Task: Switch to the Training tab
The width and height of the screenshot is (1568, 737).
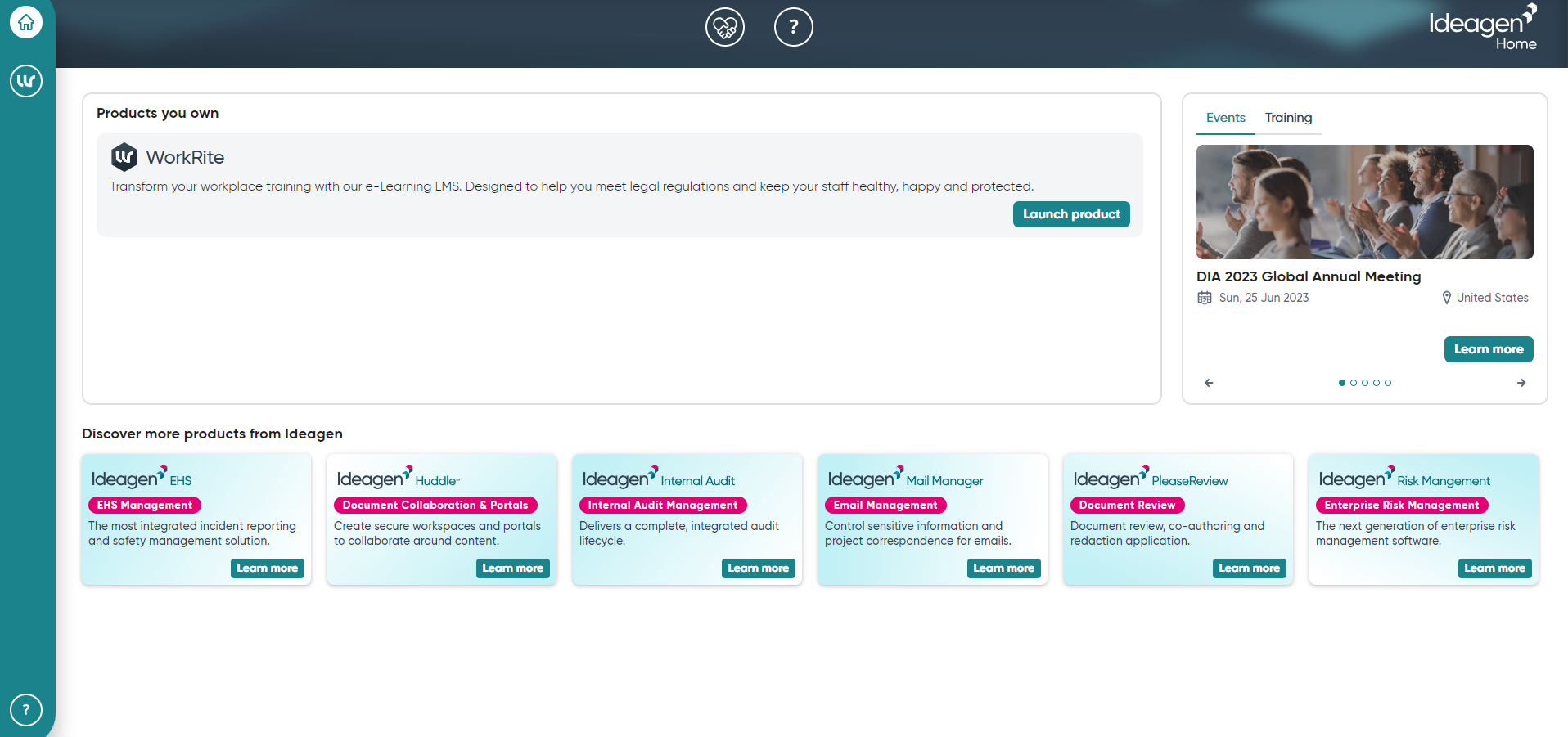Action: (x=1289, y=118)
